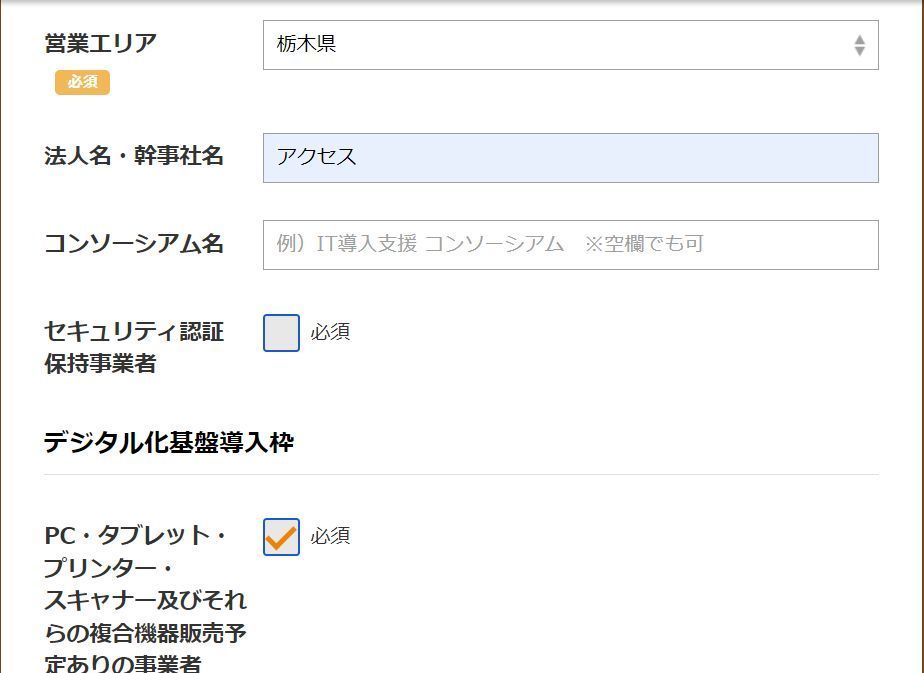Click the 法人名・幹事社名 field label
Screen dimensions: 924x673
tap(134, 156)
